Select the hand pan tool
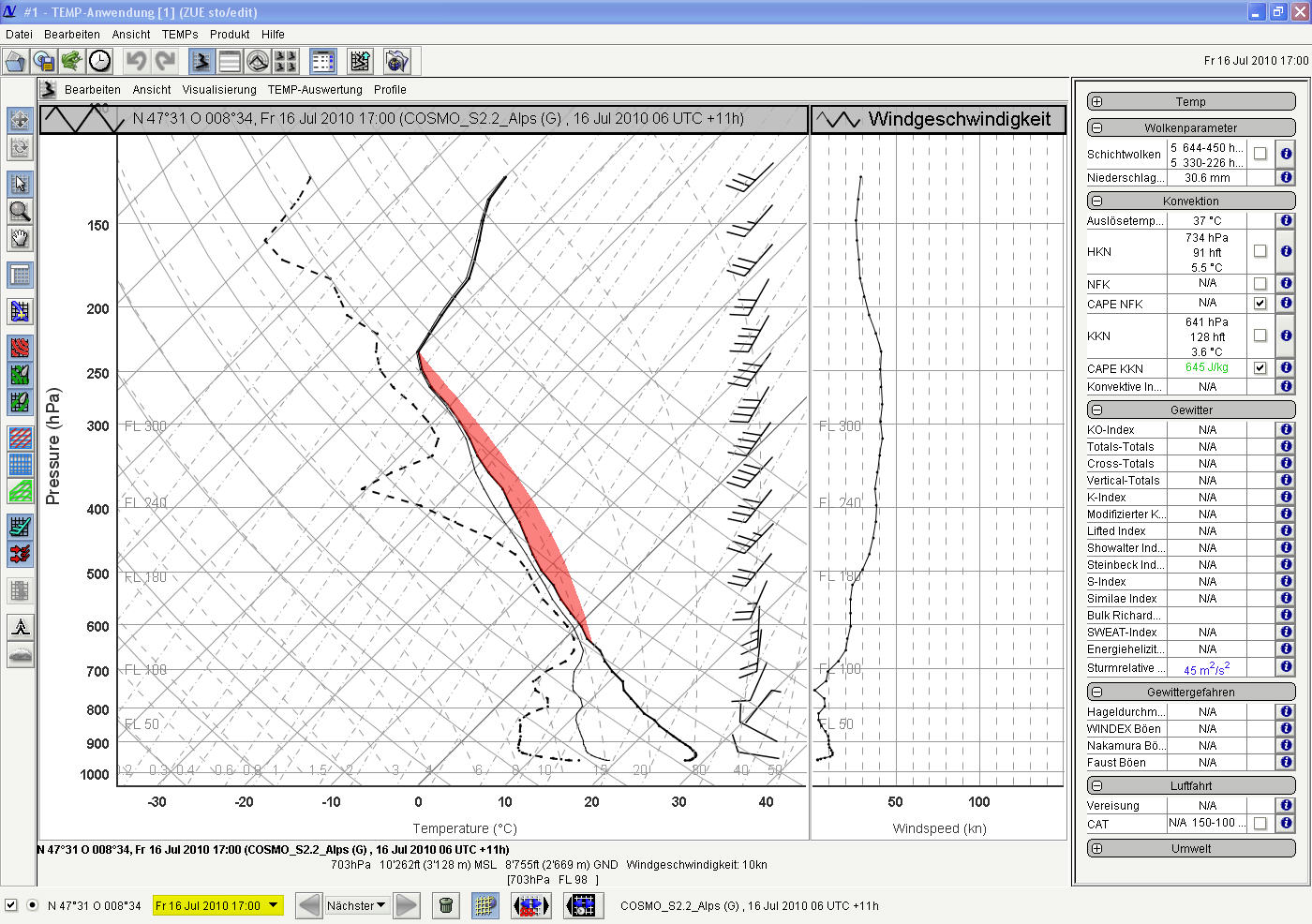Viewport: 1312px width, 924px height. coord(20,238)
